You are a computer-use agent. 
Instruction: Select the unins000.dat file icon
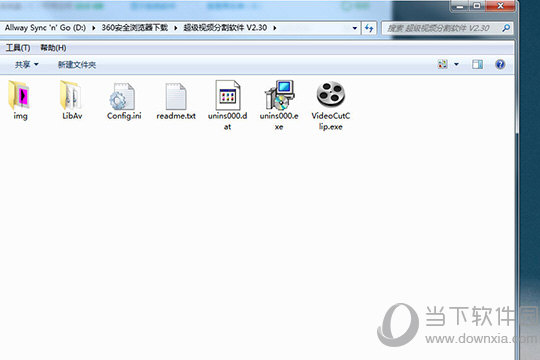tap(228, 95)
